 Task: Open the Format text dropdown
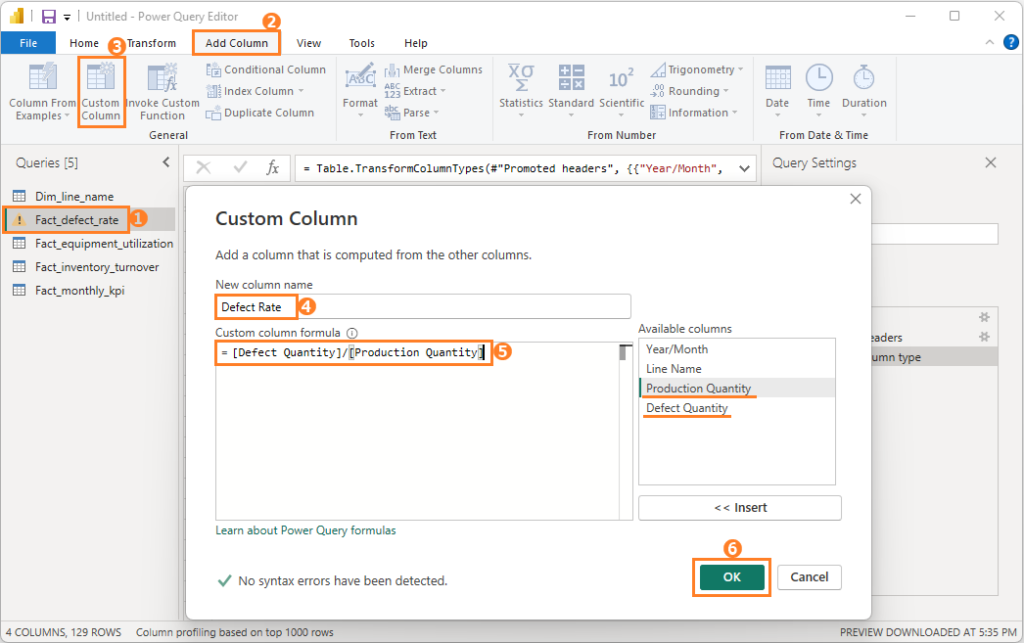point(360,91)
